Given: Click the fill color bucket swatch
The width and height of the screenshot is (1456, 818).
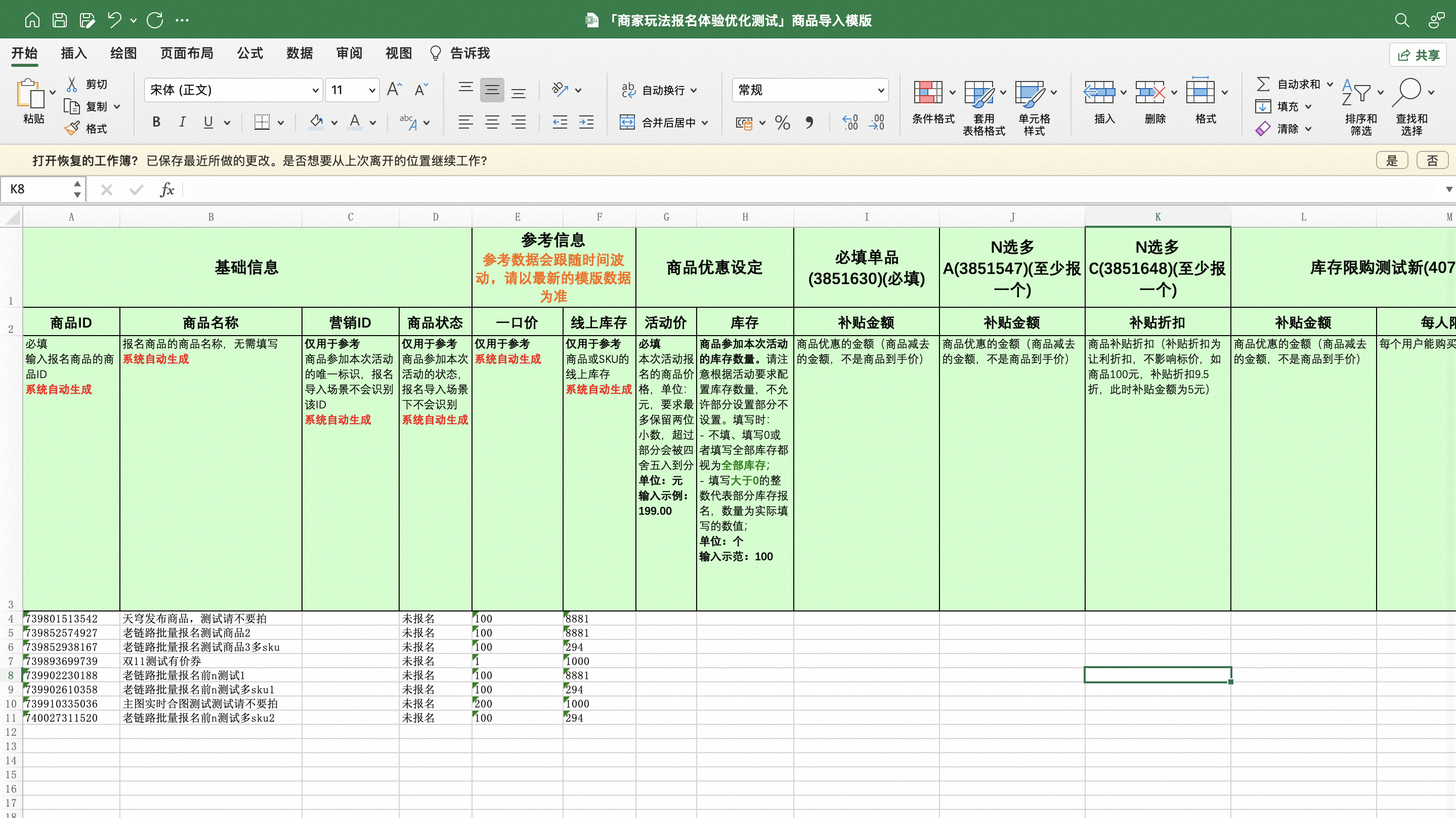Looking at the screenshot, I should pyautogui.click(x=316, y=121).
